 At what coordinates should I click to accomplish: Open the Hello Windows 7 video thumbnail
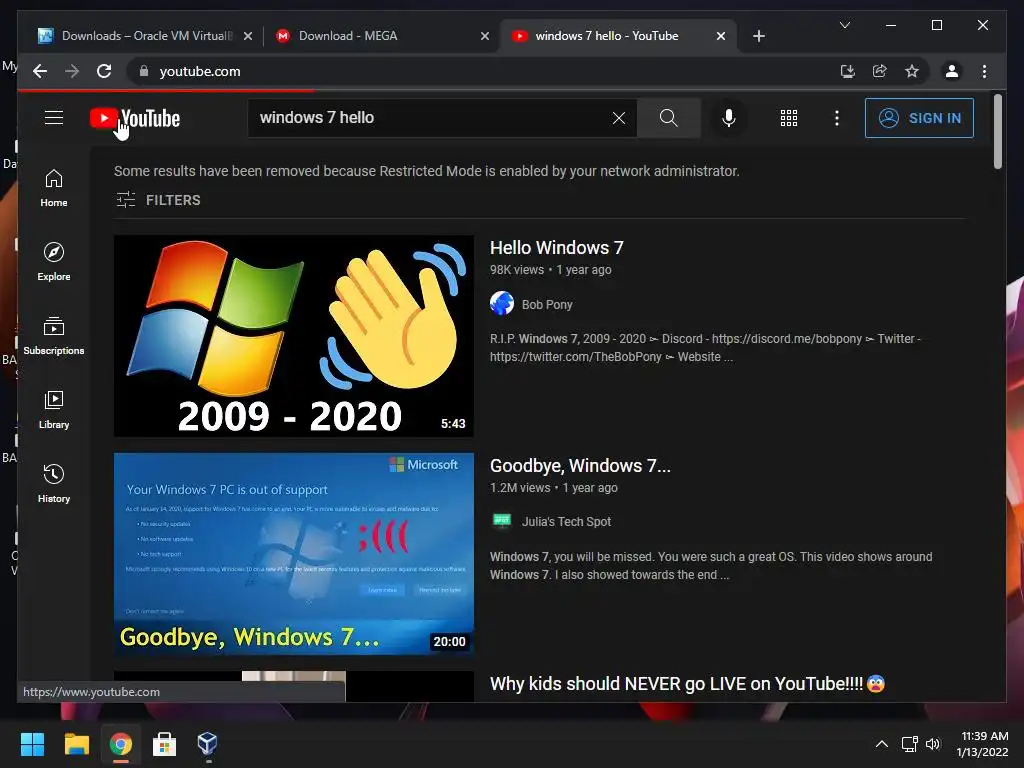click(x=294, y=336)
